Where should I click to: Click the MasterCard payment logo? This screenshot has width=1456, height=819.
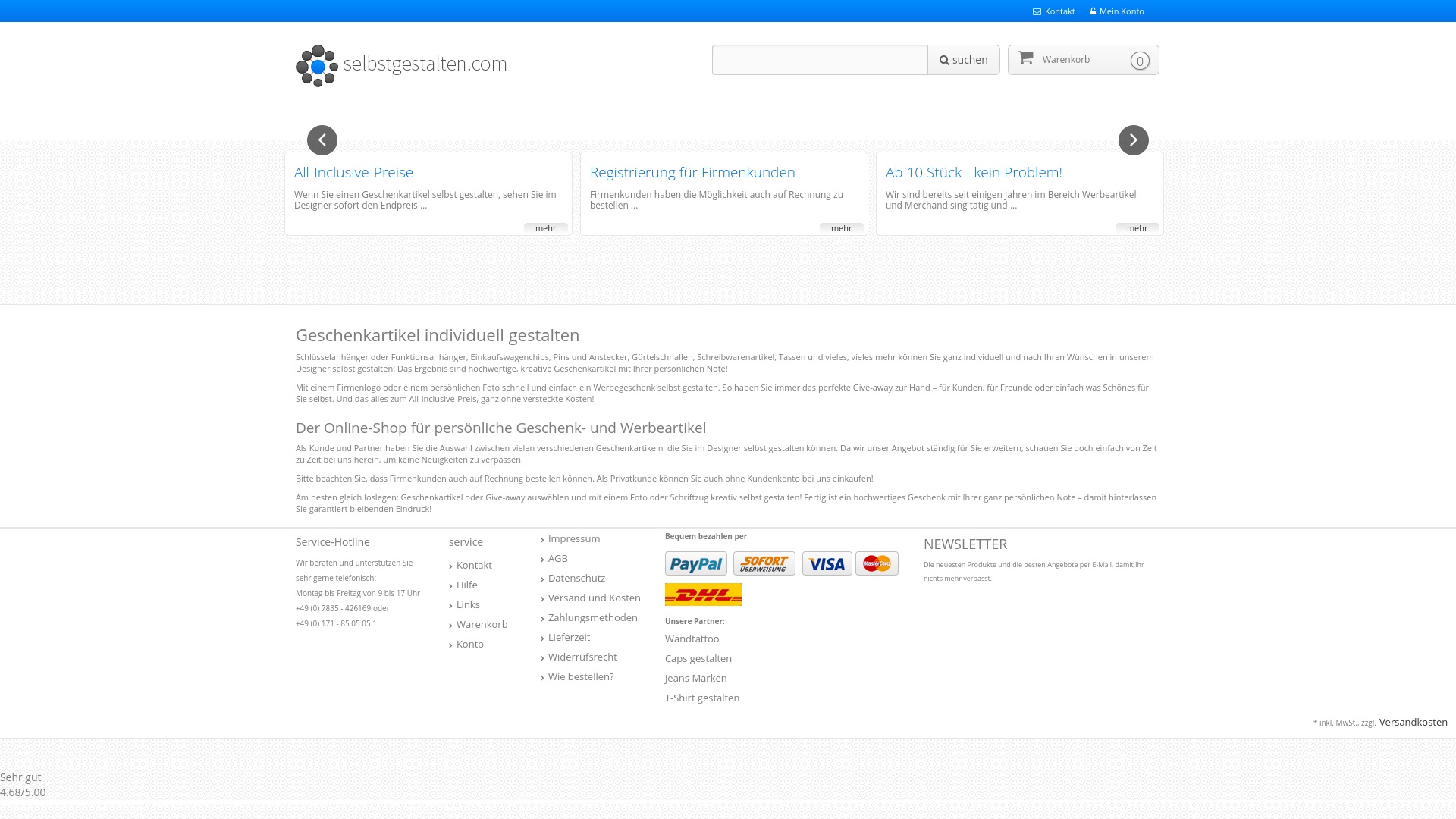877,563
